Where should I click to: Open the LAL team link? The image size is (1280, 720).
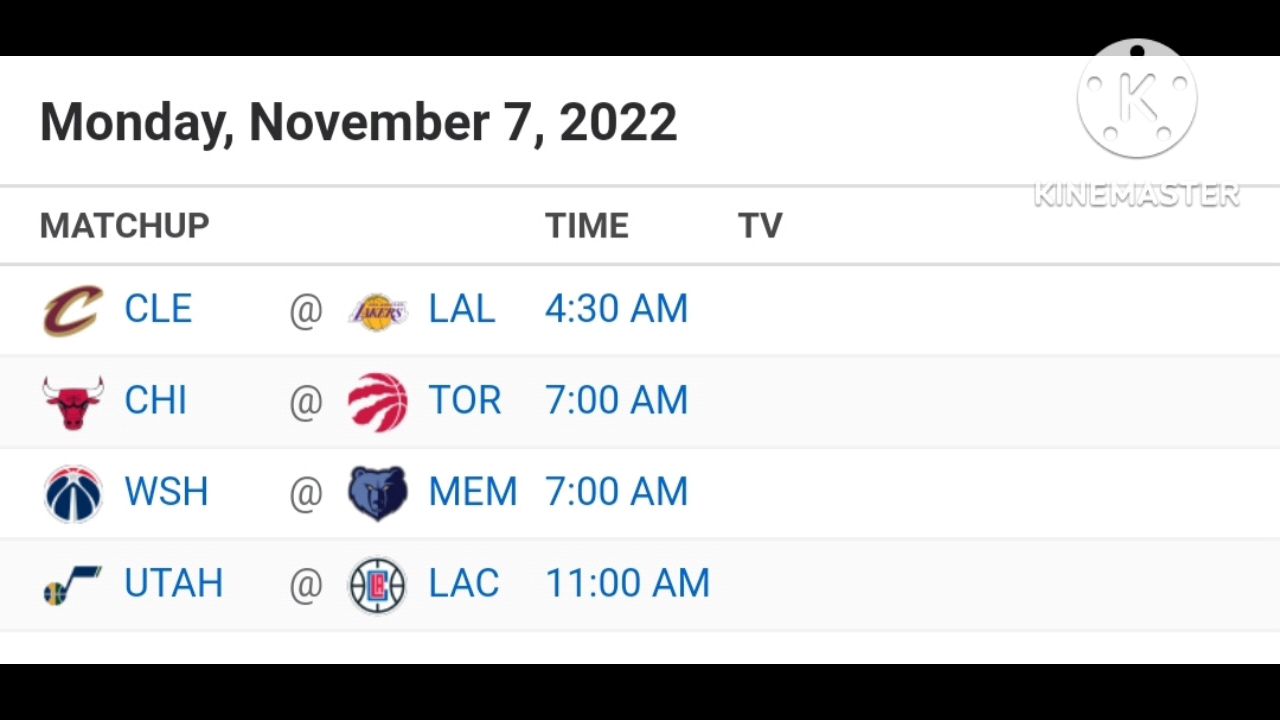pos(461,309)
